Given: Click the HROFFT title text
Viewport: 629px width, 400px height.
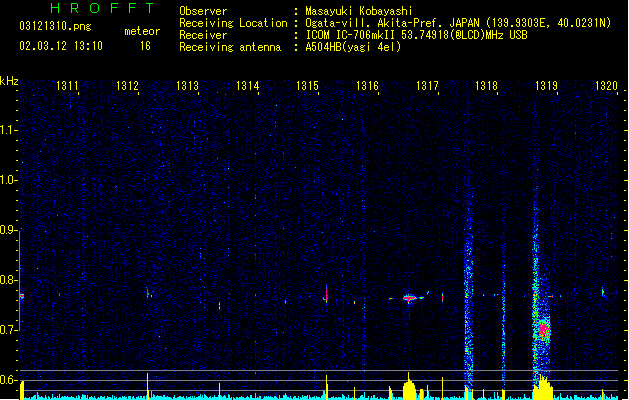Looking at the screenshot, I should click(102, 8).
